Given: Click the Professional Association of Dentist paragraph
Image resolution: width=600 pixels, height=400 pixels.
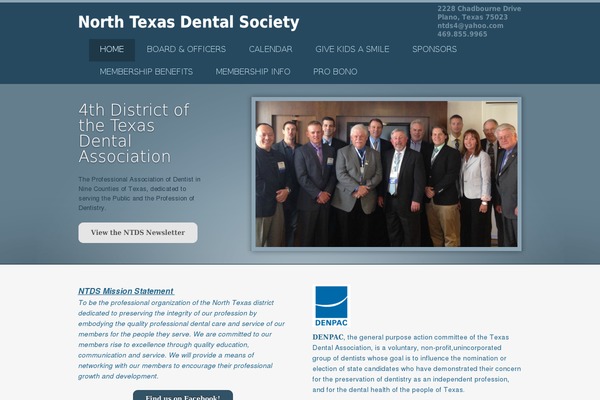Looking at the screenshot, I should [139, 194].
